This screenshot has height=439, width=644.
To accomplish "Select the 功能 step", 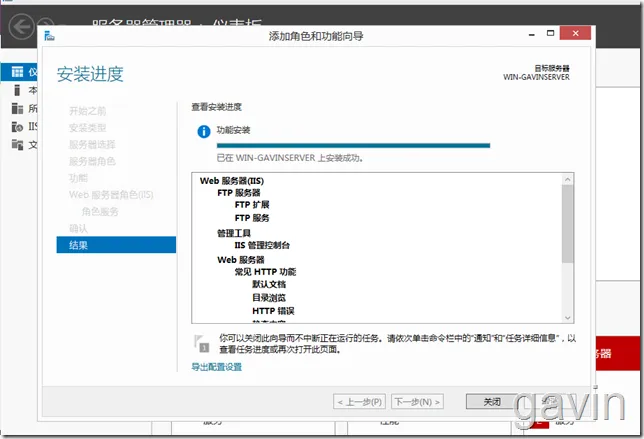I will (x=78, y=178).
